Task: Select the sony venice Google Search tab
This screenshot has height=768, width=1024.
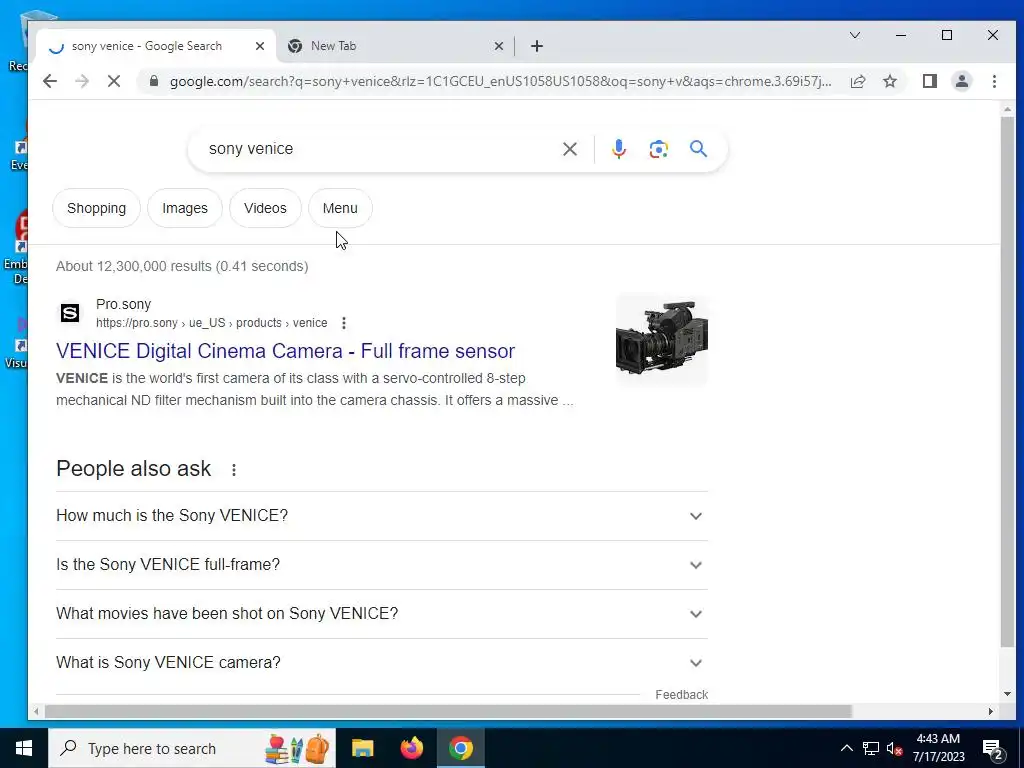Action: (155, 46)
